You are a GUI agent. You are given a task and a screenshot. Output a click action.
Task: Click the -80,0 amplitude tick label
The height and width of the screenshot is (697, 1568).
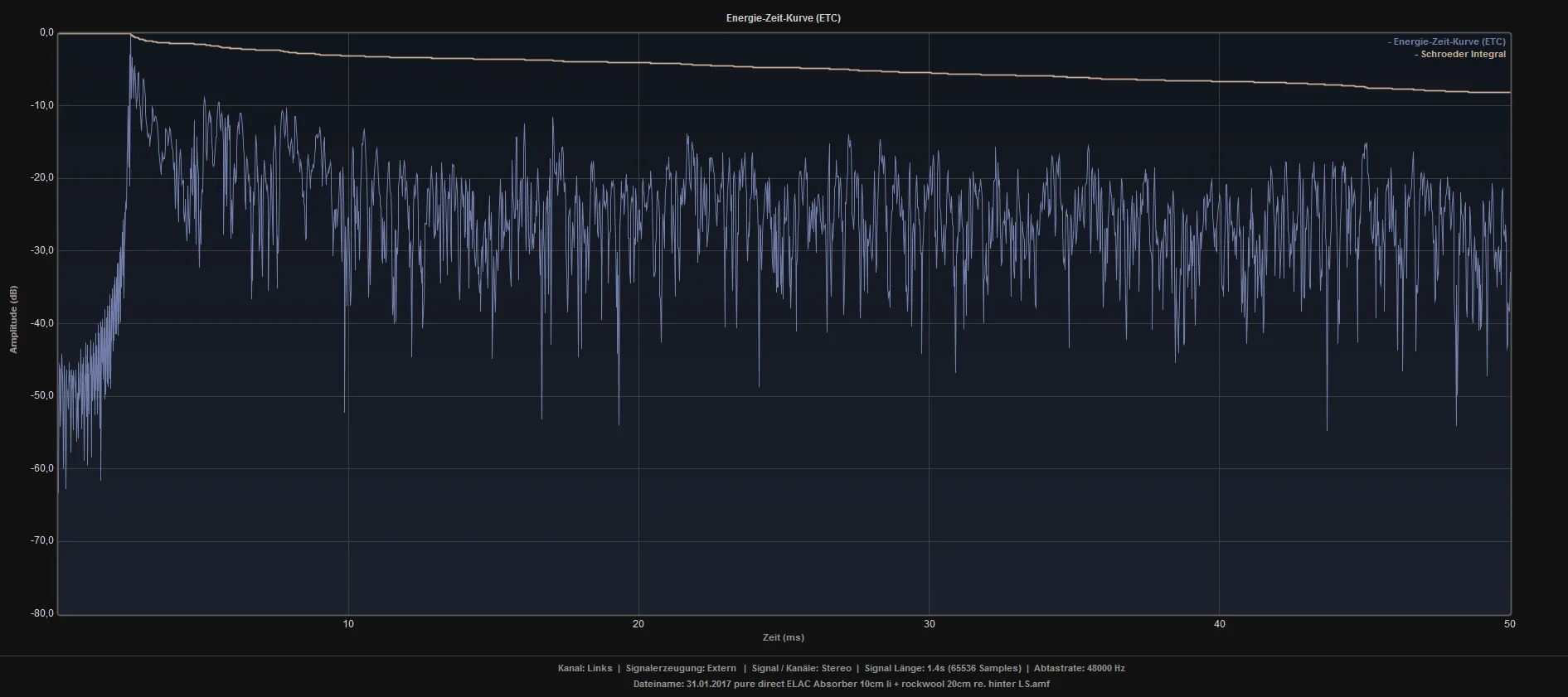(41, 613)
